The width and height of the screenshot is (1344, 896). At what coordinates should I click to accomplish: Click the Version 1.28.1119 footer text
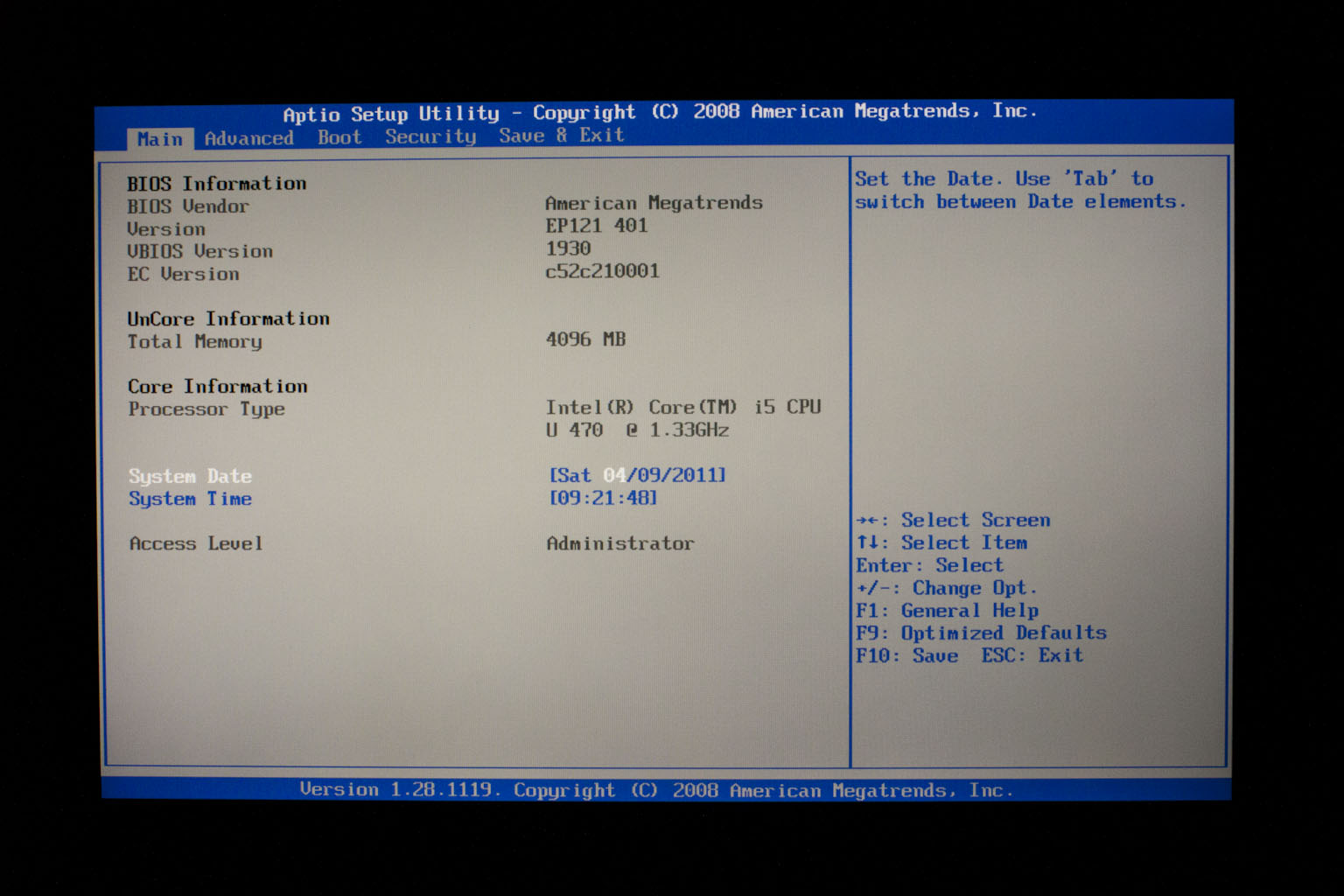[x=656, y=790]
